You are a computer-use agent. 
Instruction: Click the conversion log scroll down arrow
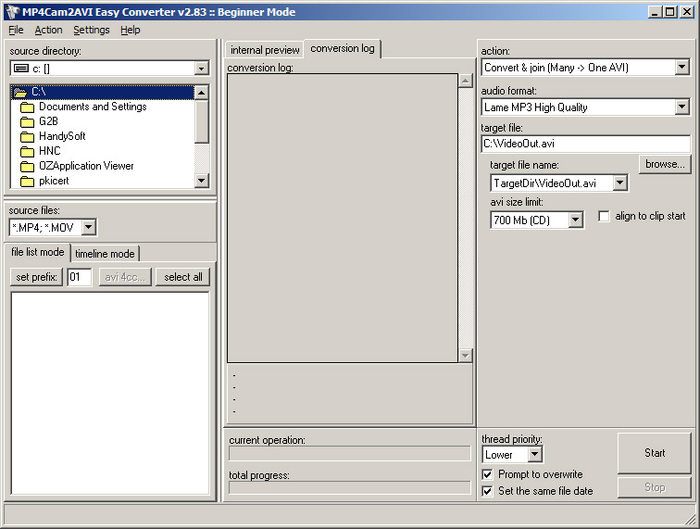pyautogui.click(x=465, y=355)
